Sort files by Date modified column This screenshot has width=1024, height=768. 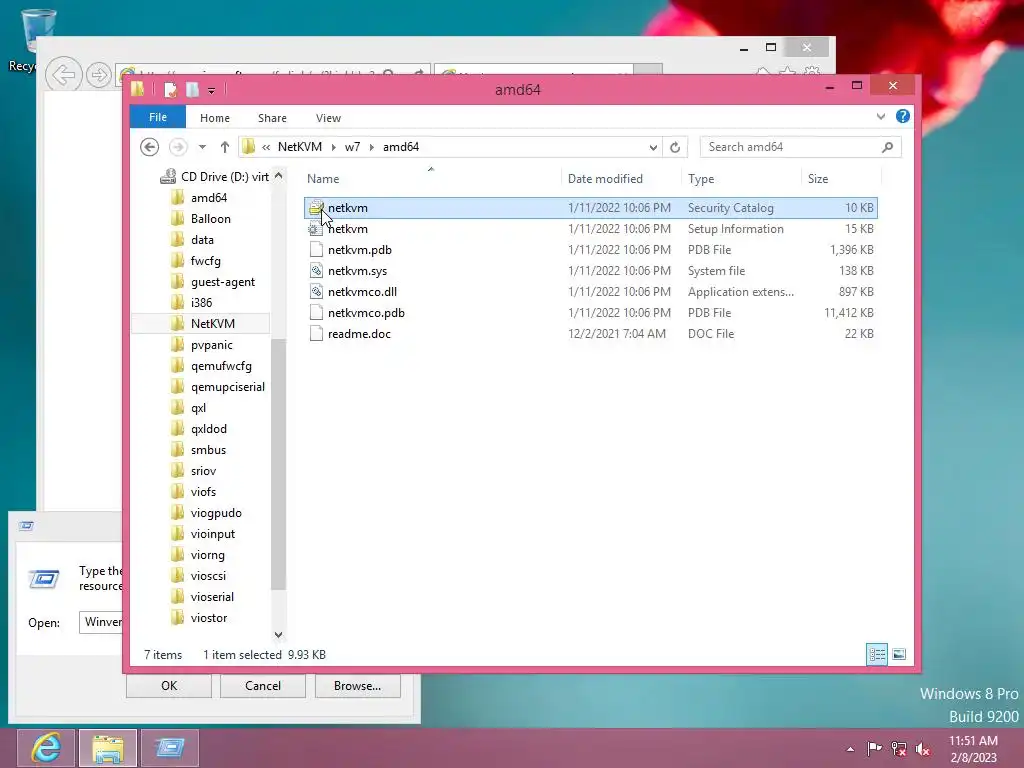[605, 179]
